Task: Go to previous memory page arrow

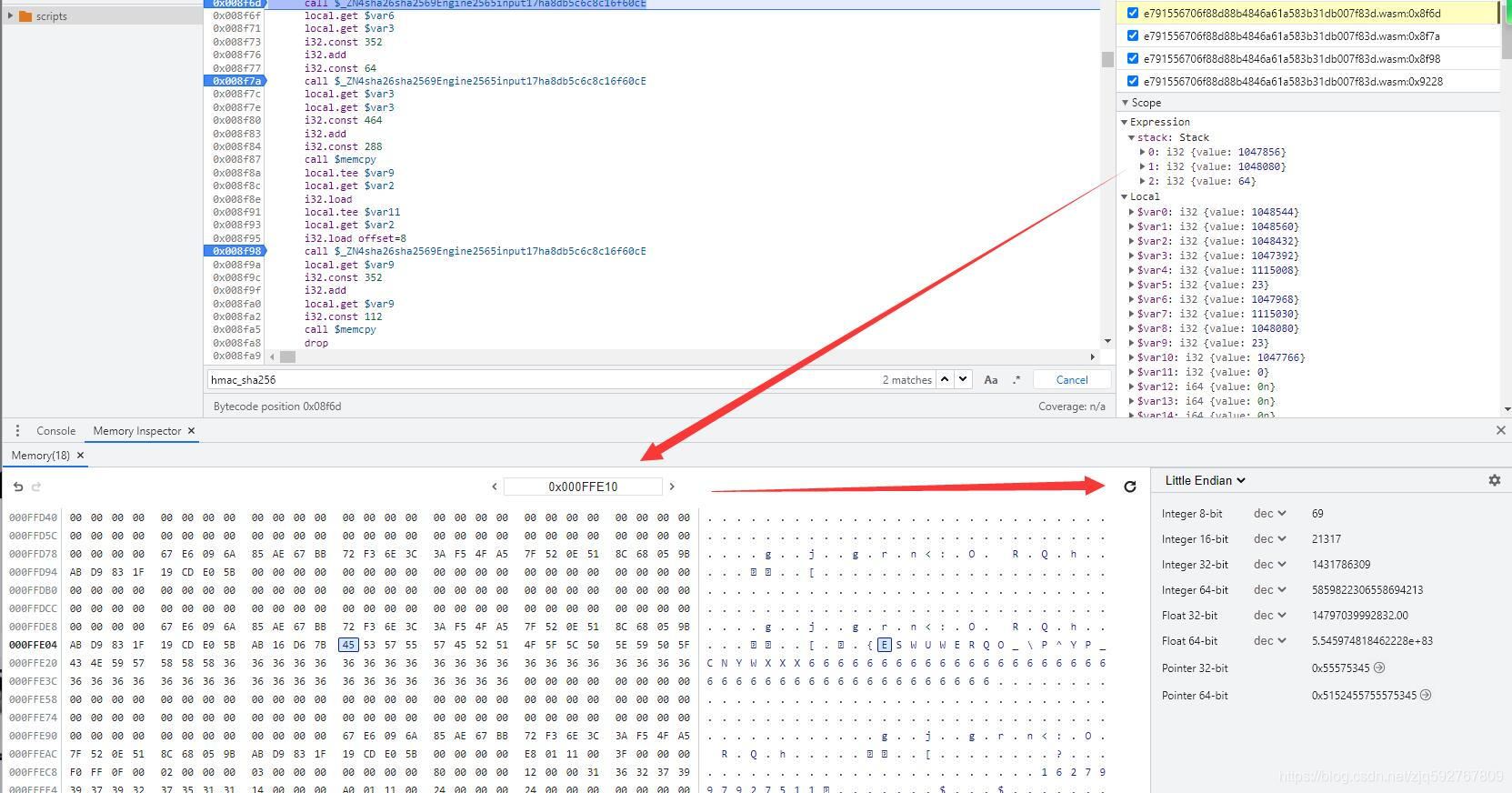Action: [495, 487]
